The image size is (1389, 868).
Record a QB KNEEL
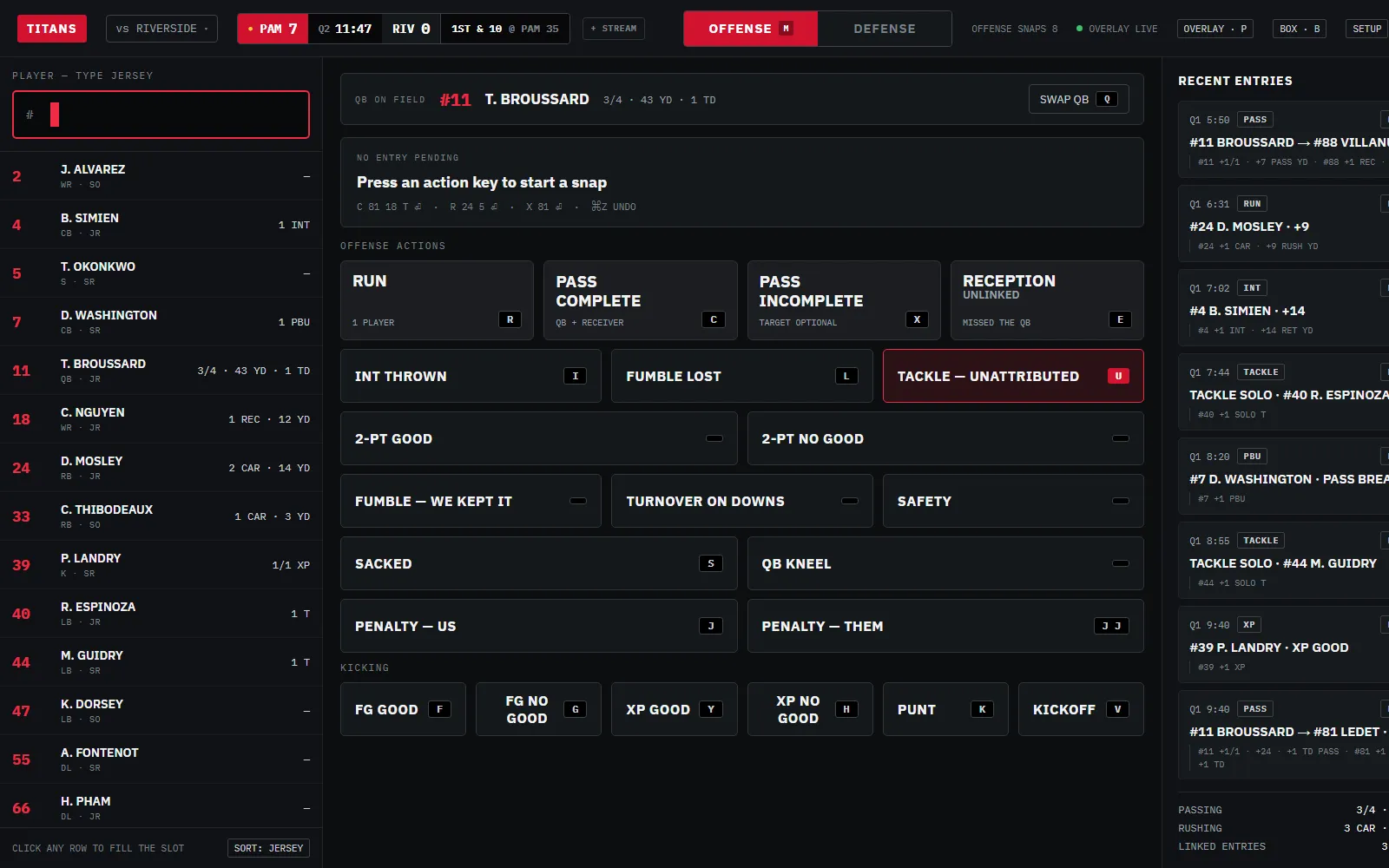tap(945, 563)
